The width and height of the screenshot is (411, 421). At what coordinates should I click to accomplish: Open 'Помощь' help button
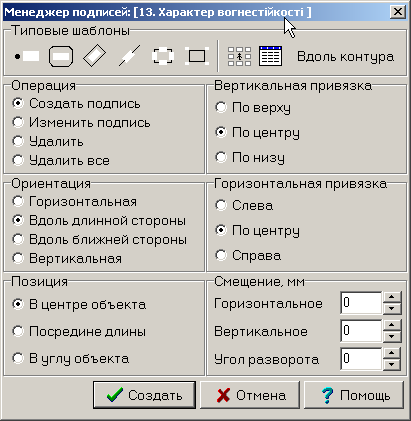click(x=354, y=395)
